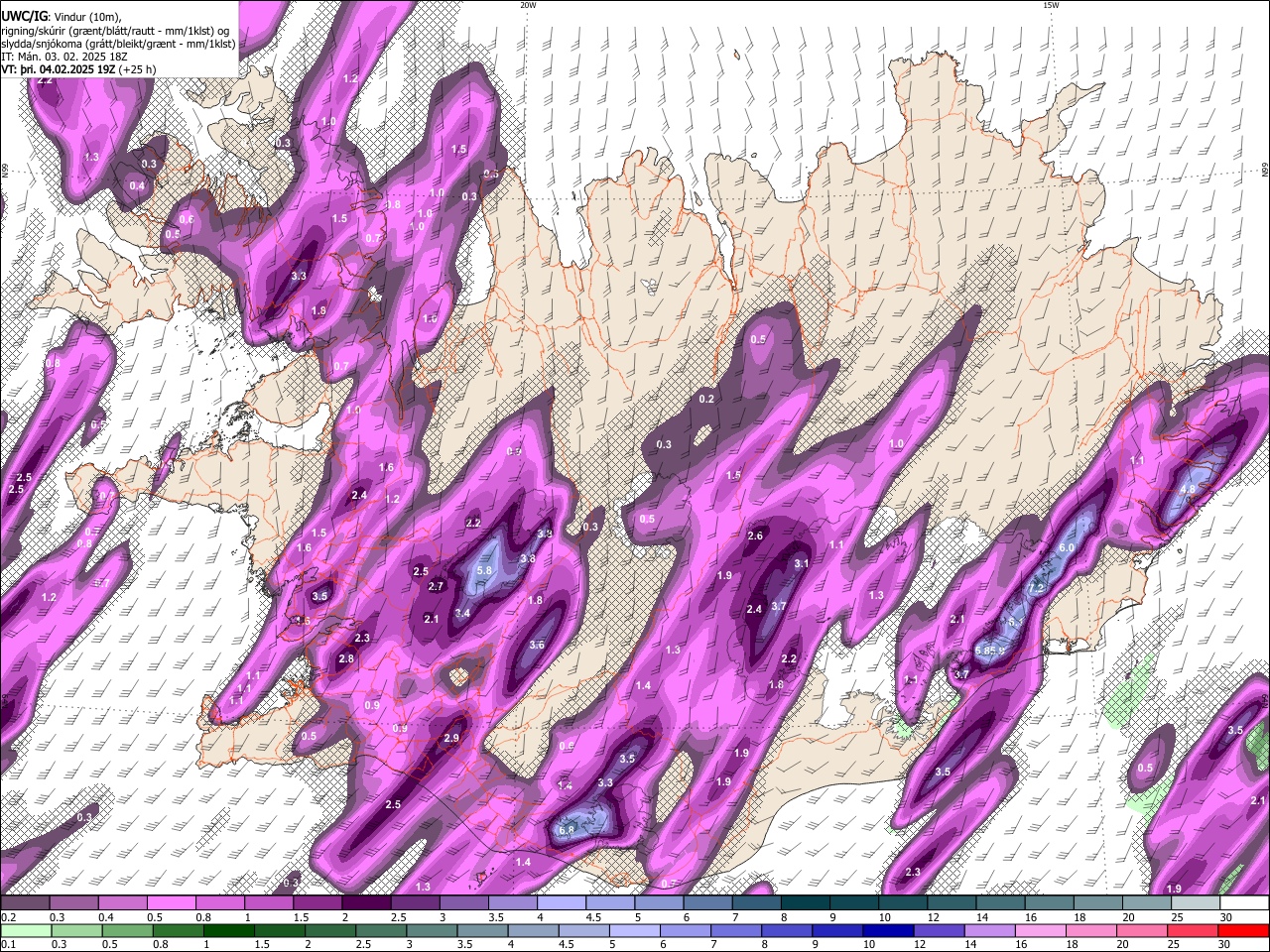
Task: Click the 7.2 precipitation value on the map
Action: pyautogui.click(x=1036, y=588)
